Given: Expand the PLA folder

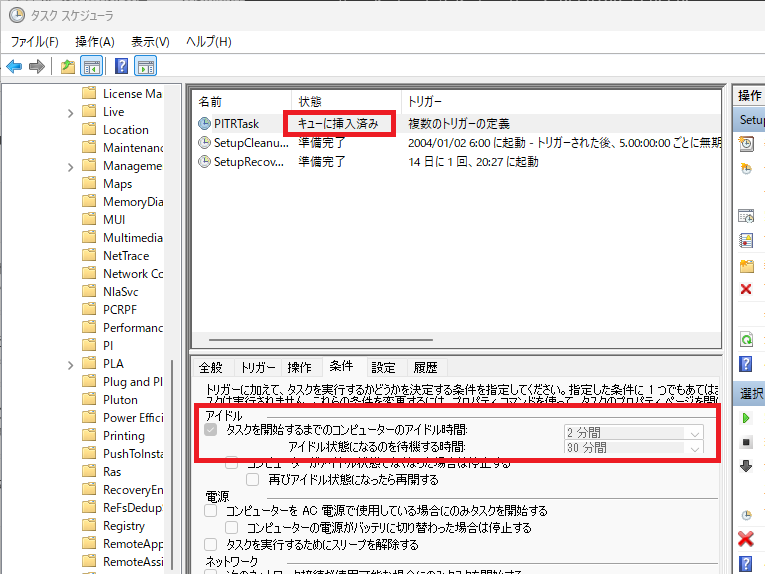Looking at the screenshot, I should (x=70, y=365).
